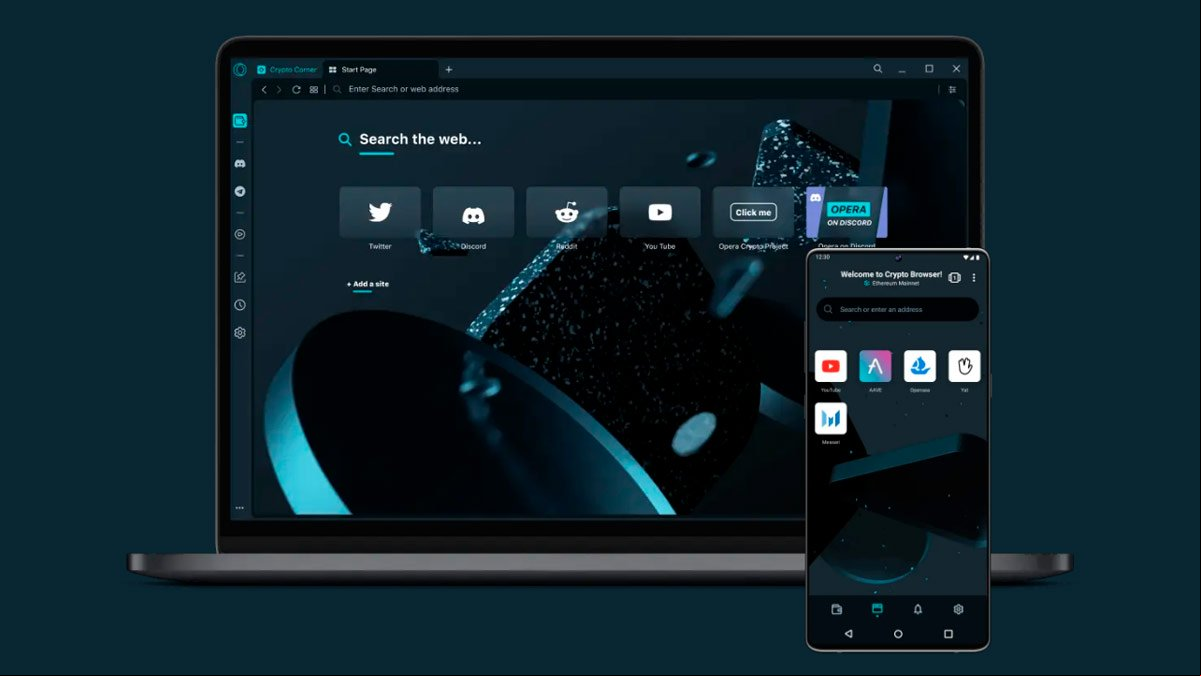This screenshot has width=1201, height=676.
Task: Open Telegram in the laptop sidebar
Action: pyautogui.click(x=240, y=191)
